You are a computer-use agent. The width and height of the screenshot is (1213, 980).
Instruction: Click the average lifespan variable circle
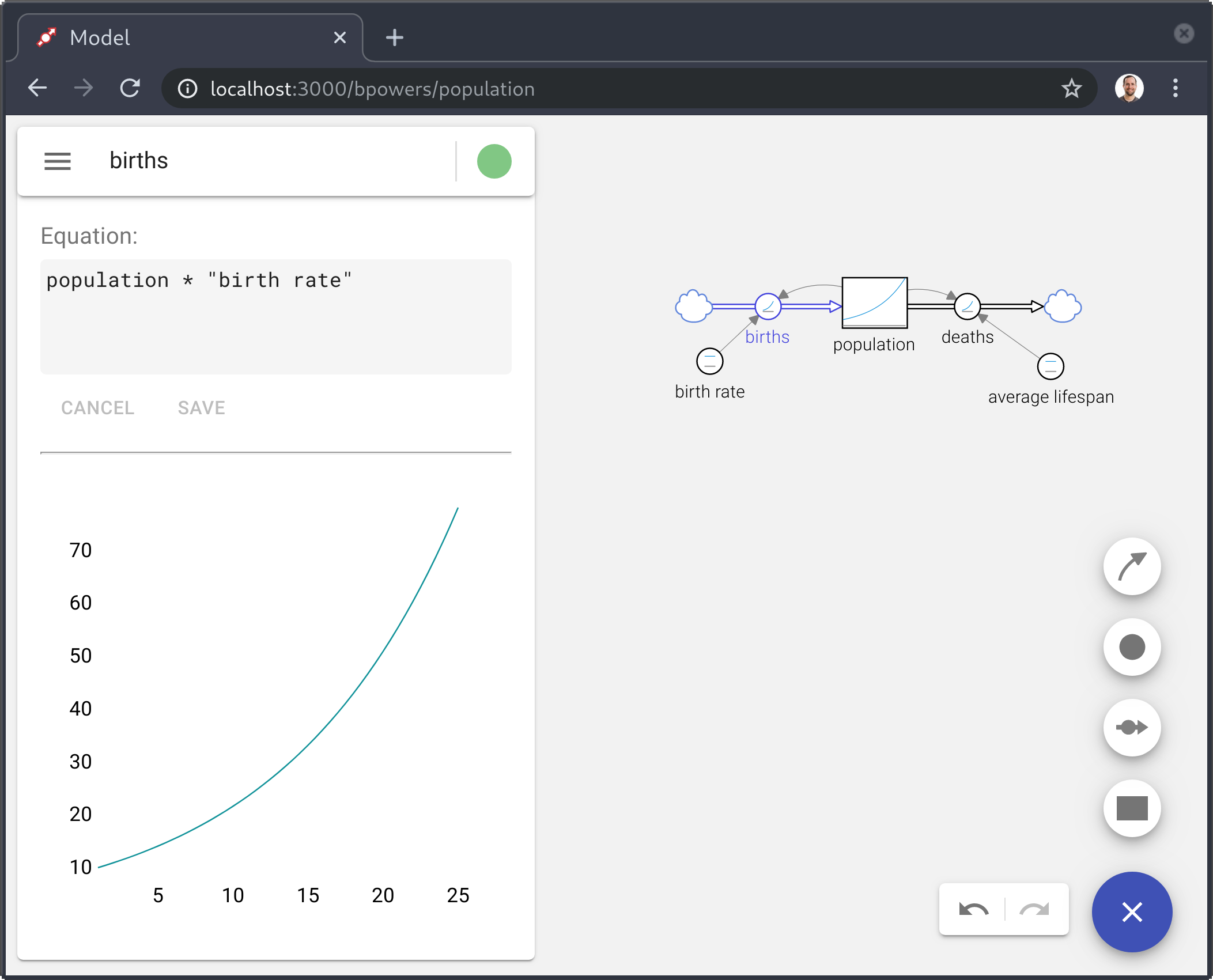[x=1050, y=366]
